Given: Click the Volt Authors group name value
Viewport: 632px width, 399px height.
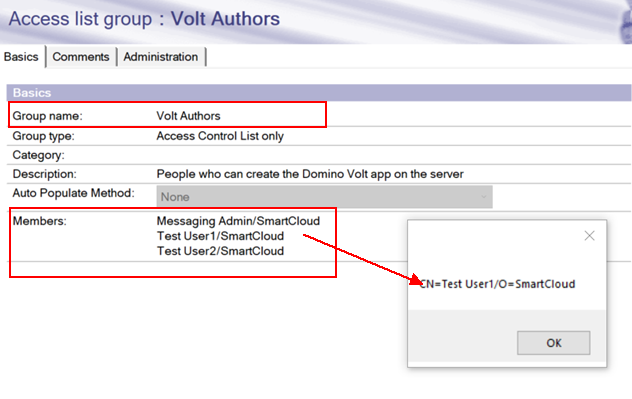Looking at the screenshot, I should point(188,116).
